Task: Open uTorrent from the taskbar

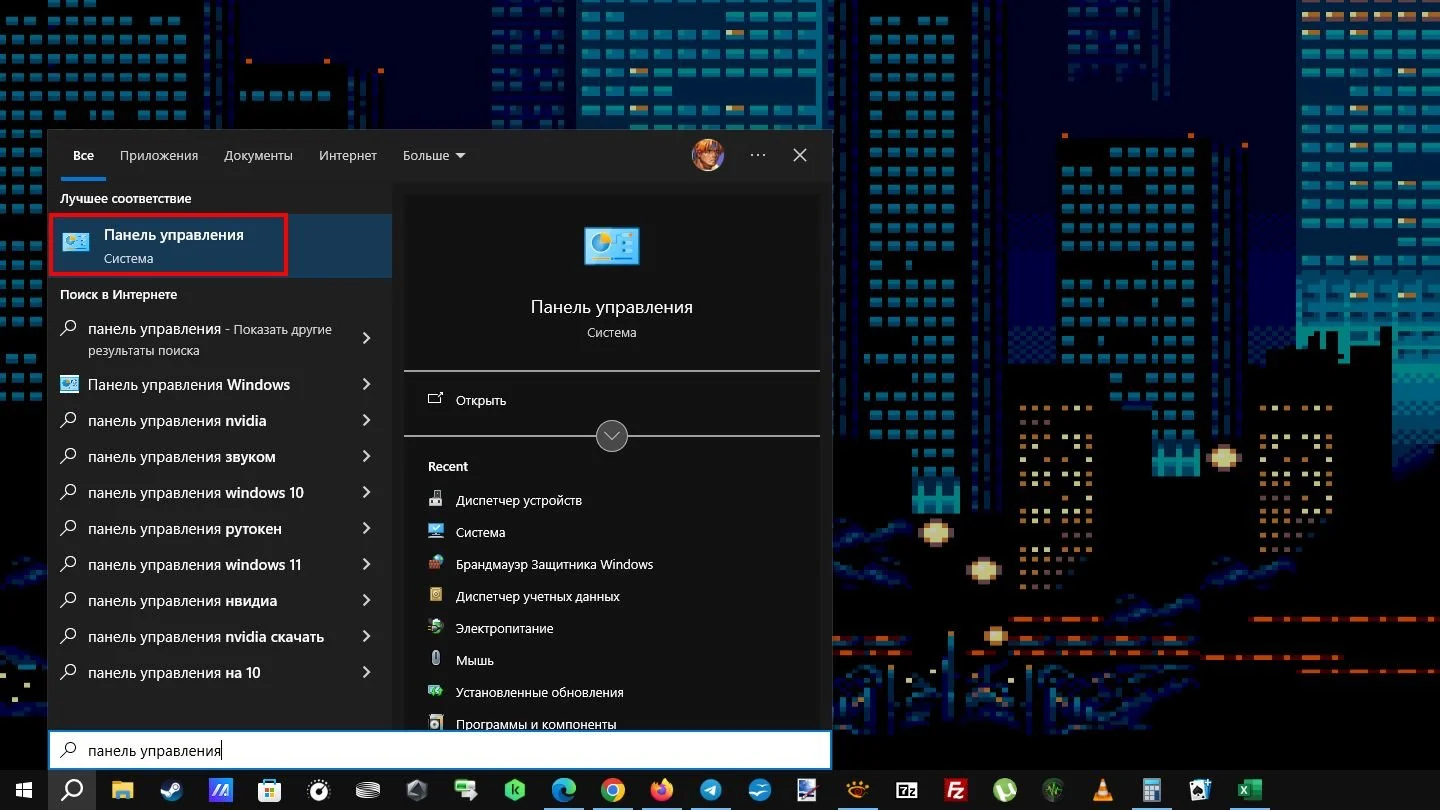Action: [1005, 790]
